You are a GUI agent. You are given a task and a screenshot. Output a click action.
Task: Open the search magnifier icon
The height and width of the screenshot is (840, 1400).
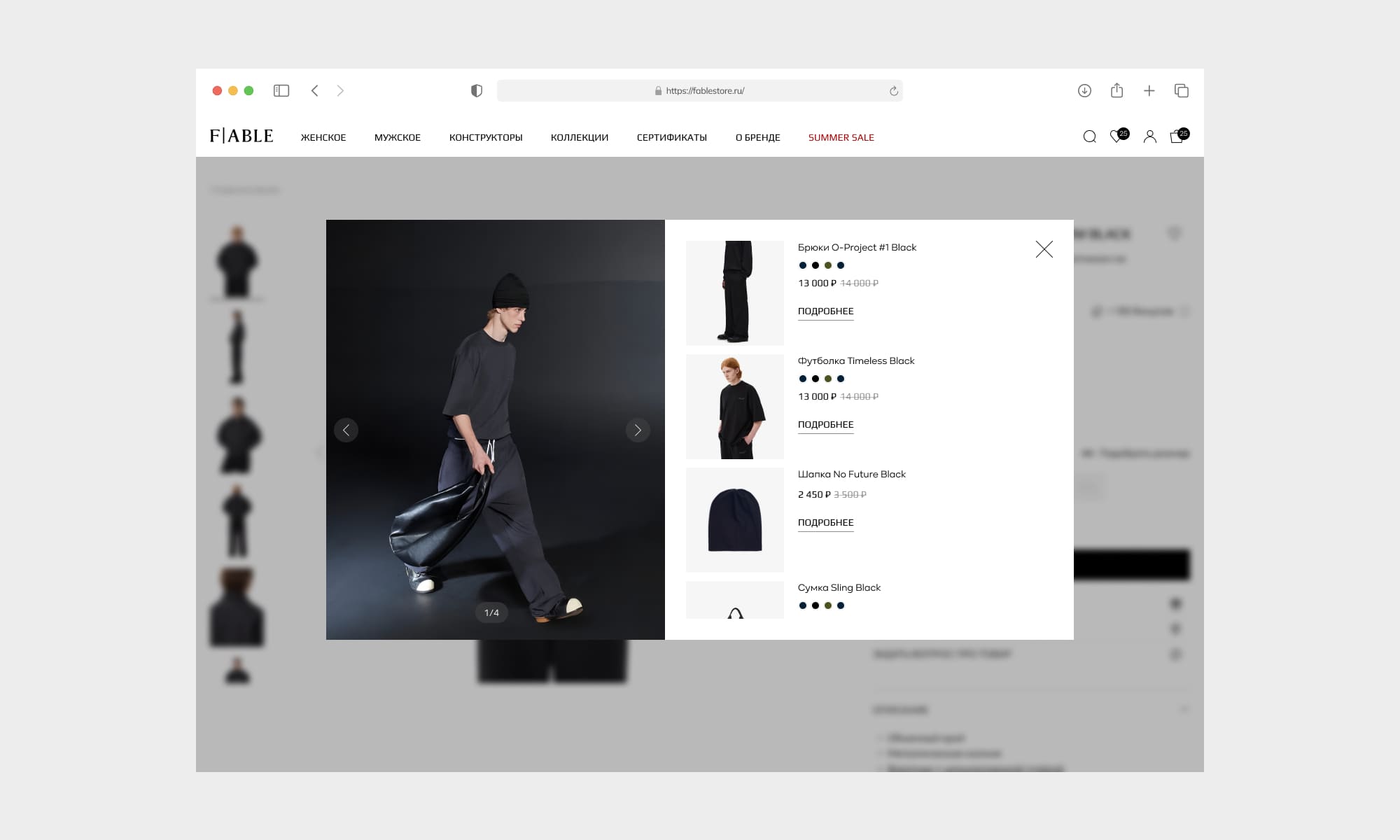tap(1089, 136)
